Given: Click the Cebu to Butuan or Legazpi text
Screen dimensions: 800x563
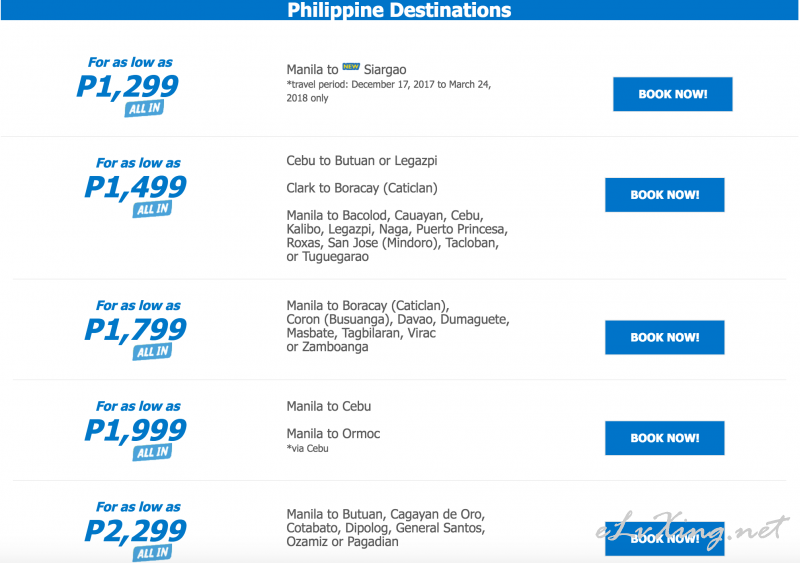Looking at the screenshot, I should point(362,161).
